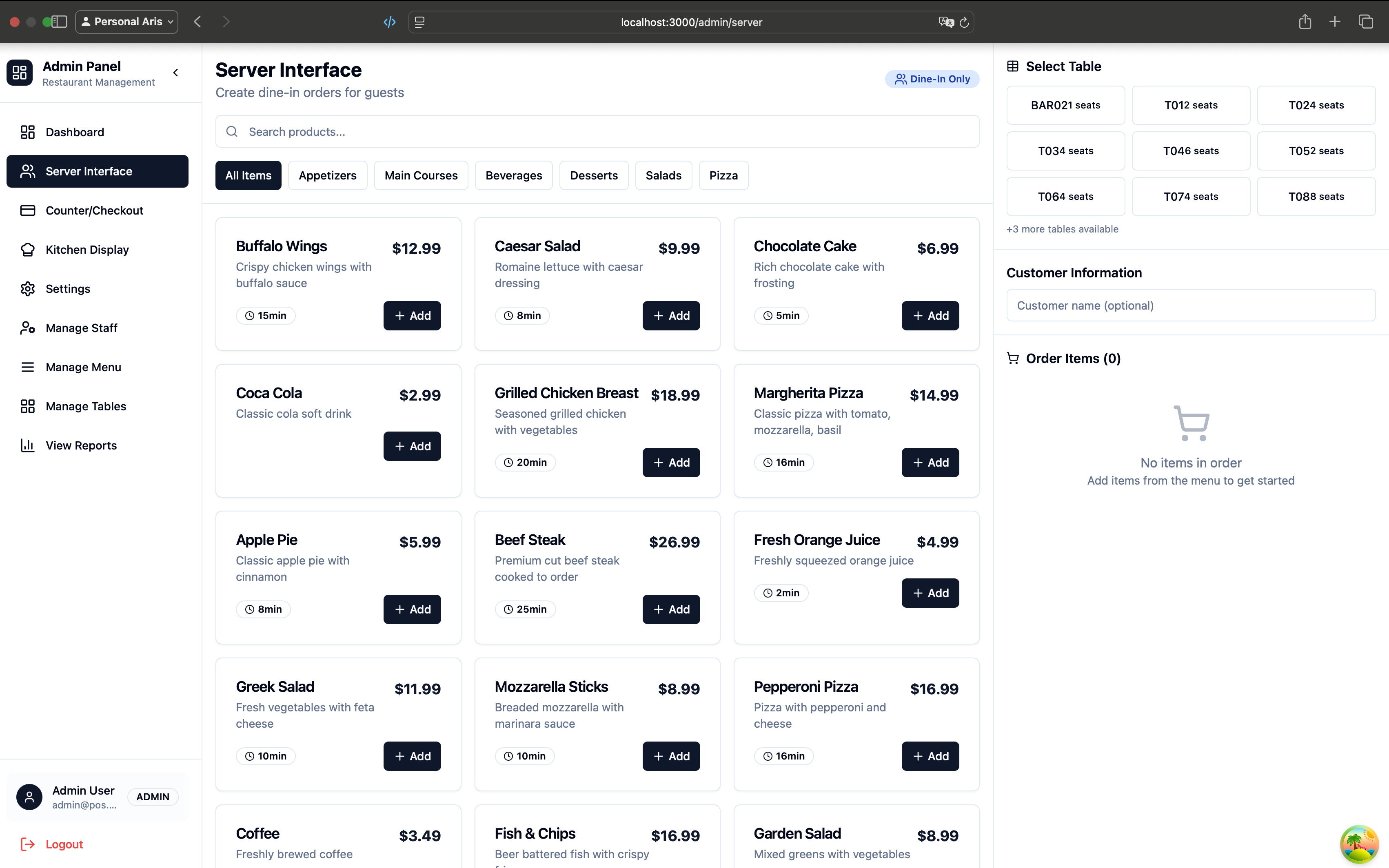Click the 2min clock badge on Orange Juice
The image size is (1389, 868).
point(781,593)
